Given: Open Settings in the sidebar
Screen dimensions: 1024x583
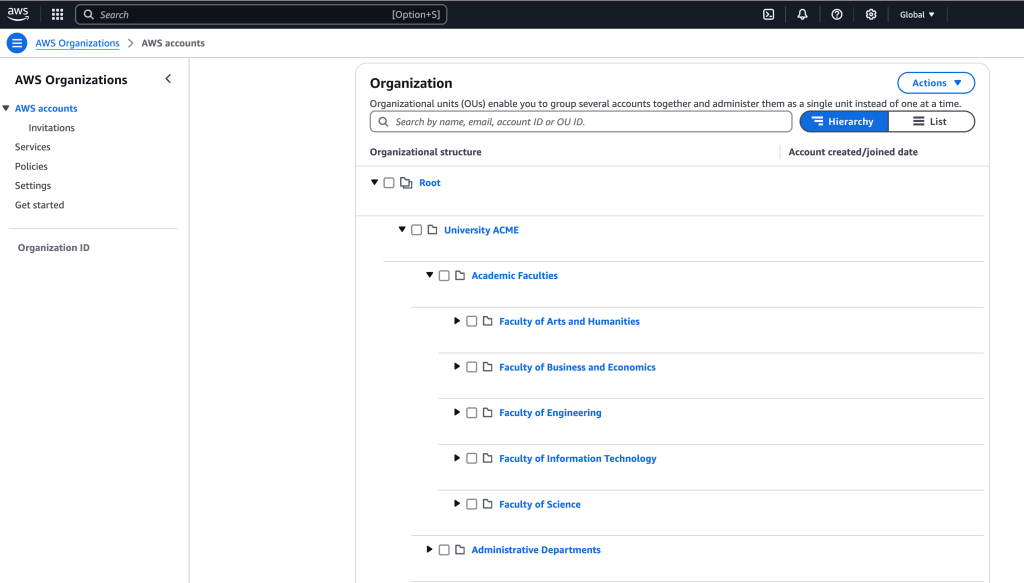Looking at the screenshot, I should pyautogui.click(x=33, y=185).
